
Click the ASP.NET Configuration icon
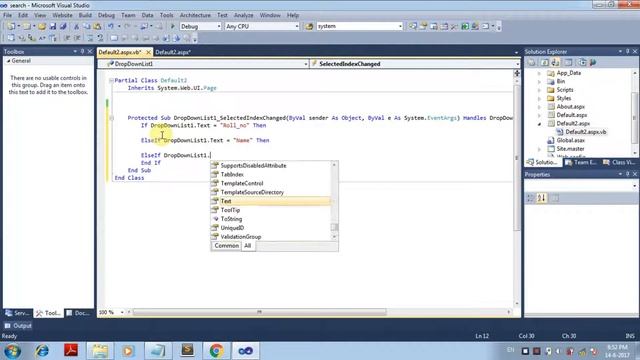tap(593, 62)
